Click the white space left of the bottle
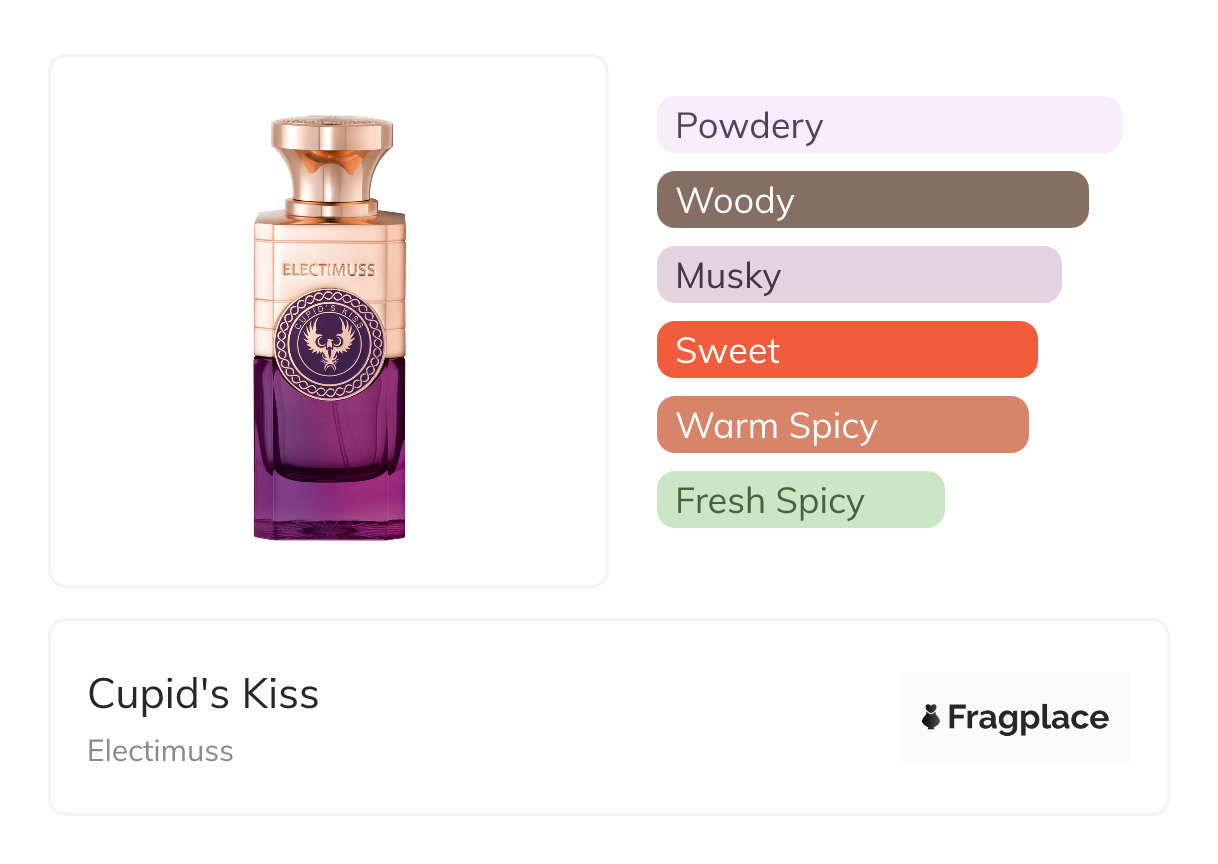Screen dimensions: 1218x864 150,320
